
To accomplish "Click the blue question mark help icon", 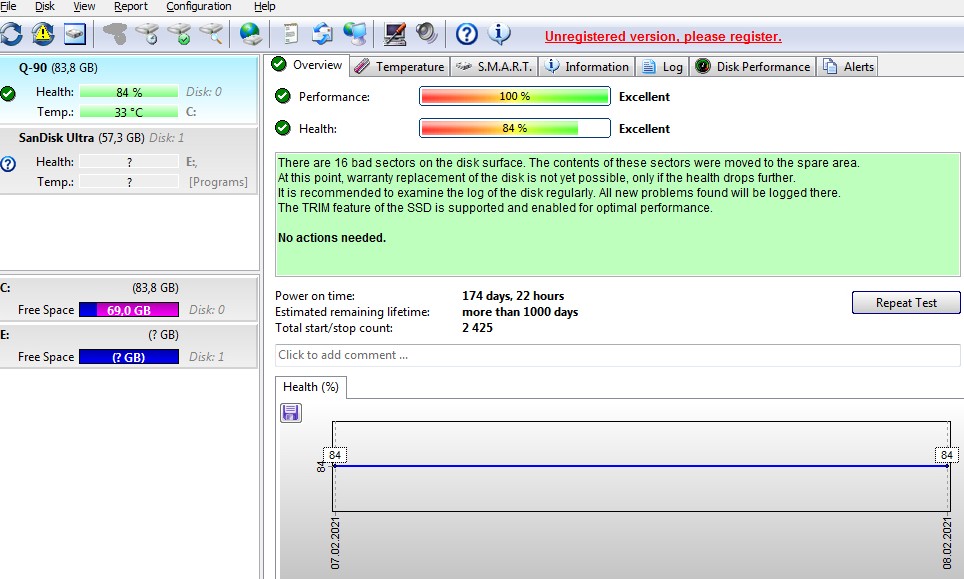I will tap(467, 34).
